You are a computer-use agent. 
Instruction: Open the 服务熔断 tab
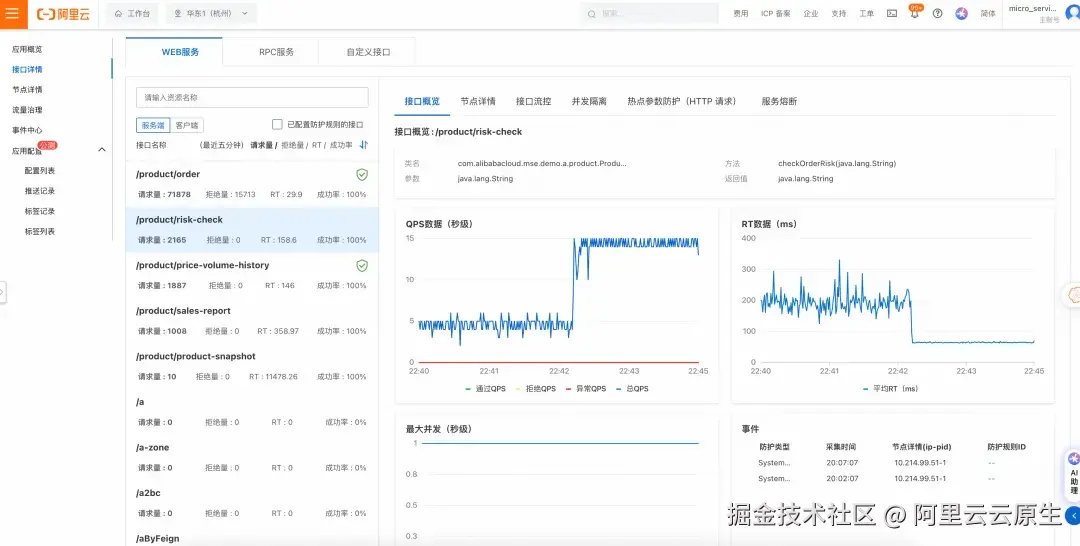click(x=779, y=101)
